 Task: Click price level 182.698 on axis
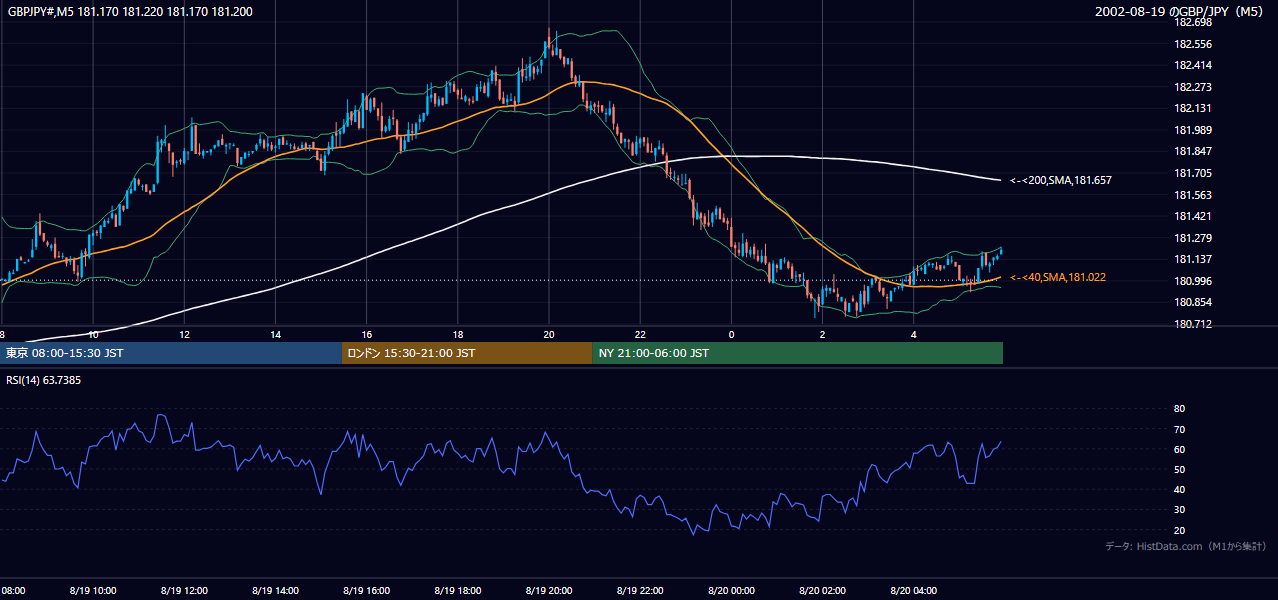pyautogui.click(x=1193, y=22)
